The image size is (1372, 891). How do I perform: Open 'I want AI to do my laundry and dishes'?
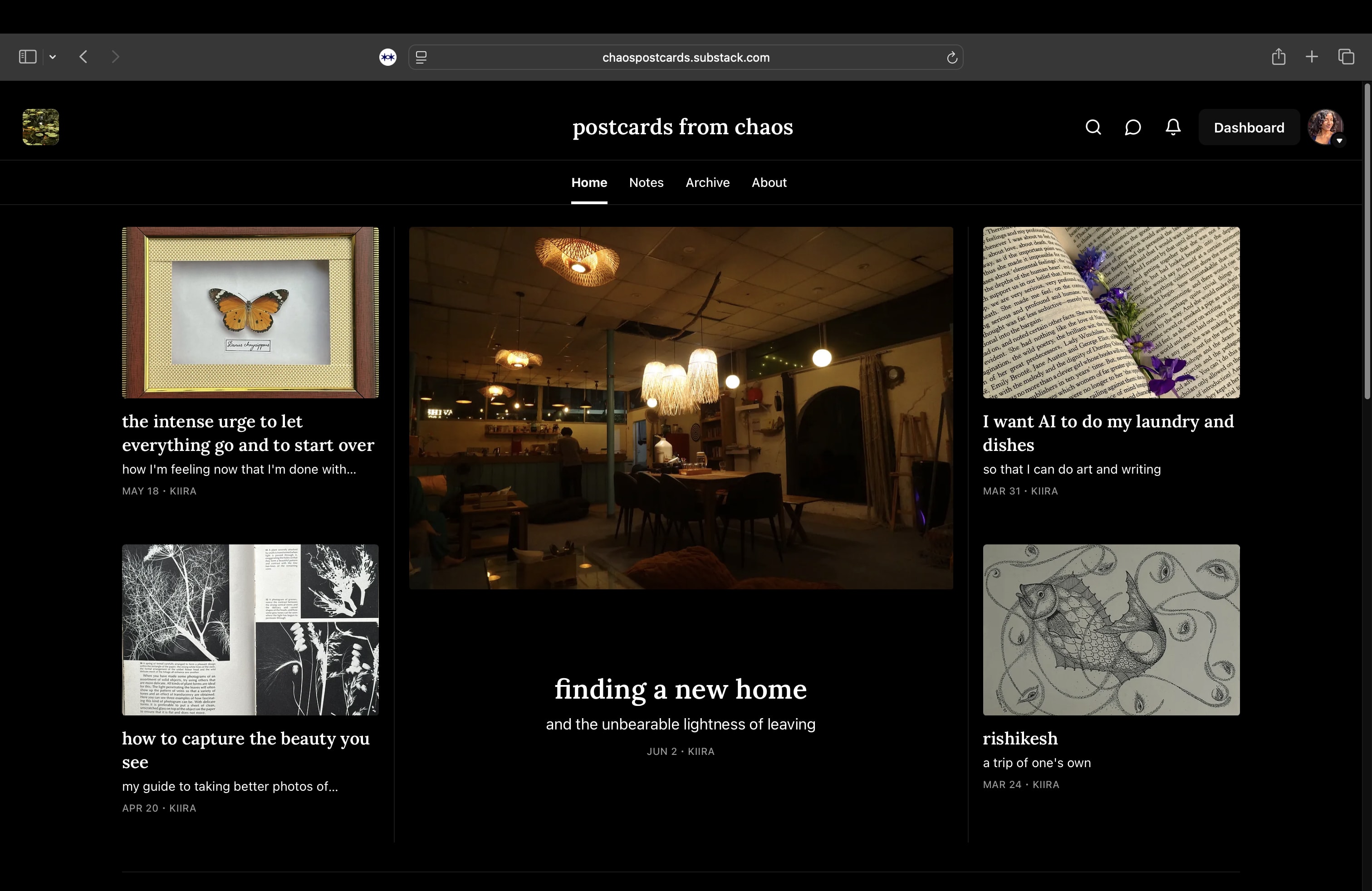point(1108,433)
